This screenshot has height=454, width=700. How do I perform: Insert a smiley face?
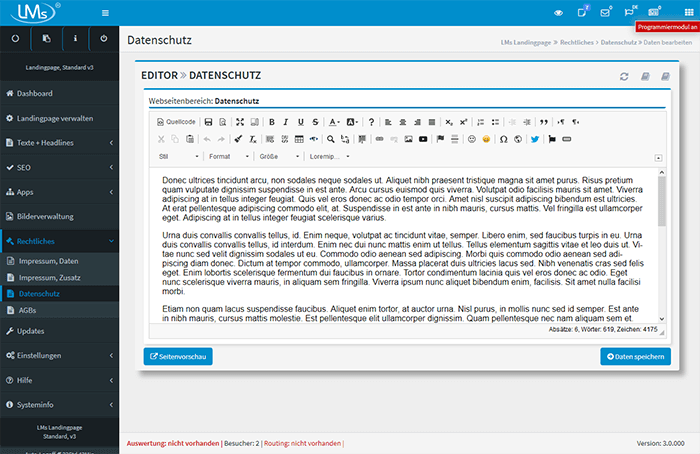pos(471,139)
